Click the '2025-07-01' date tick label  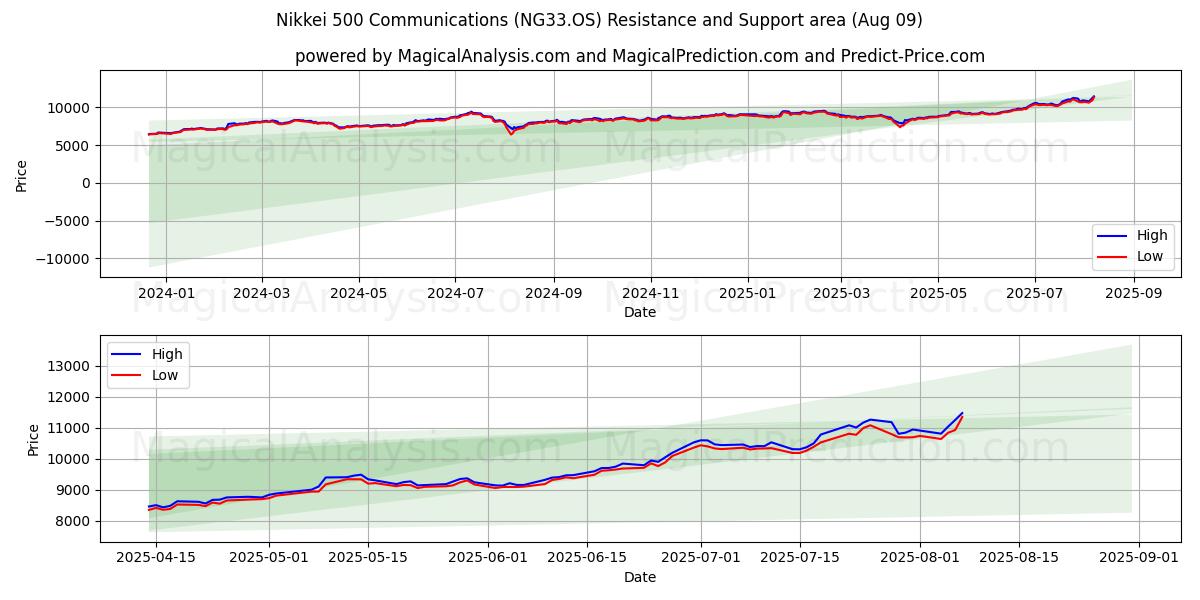[699, 559]
